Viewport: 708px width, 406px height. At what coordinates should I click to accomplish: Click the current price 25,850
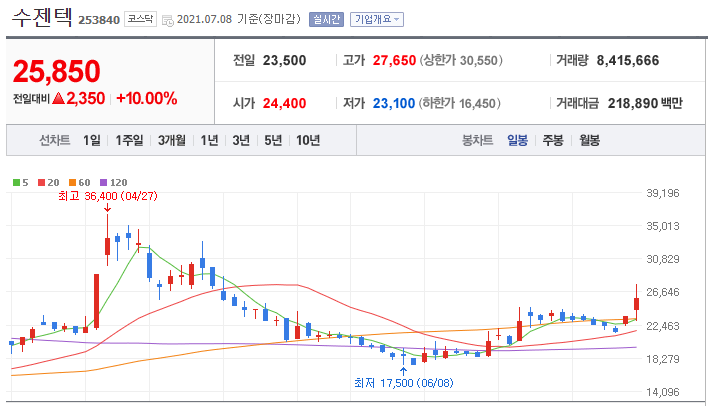pyautogui.click(x=56, y=71)
